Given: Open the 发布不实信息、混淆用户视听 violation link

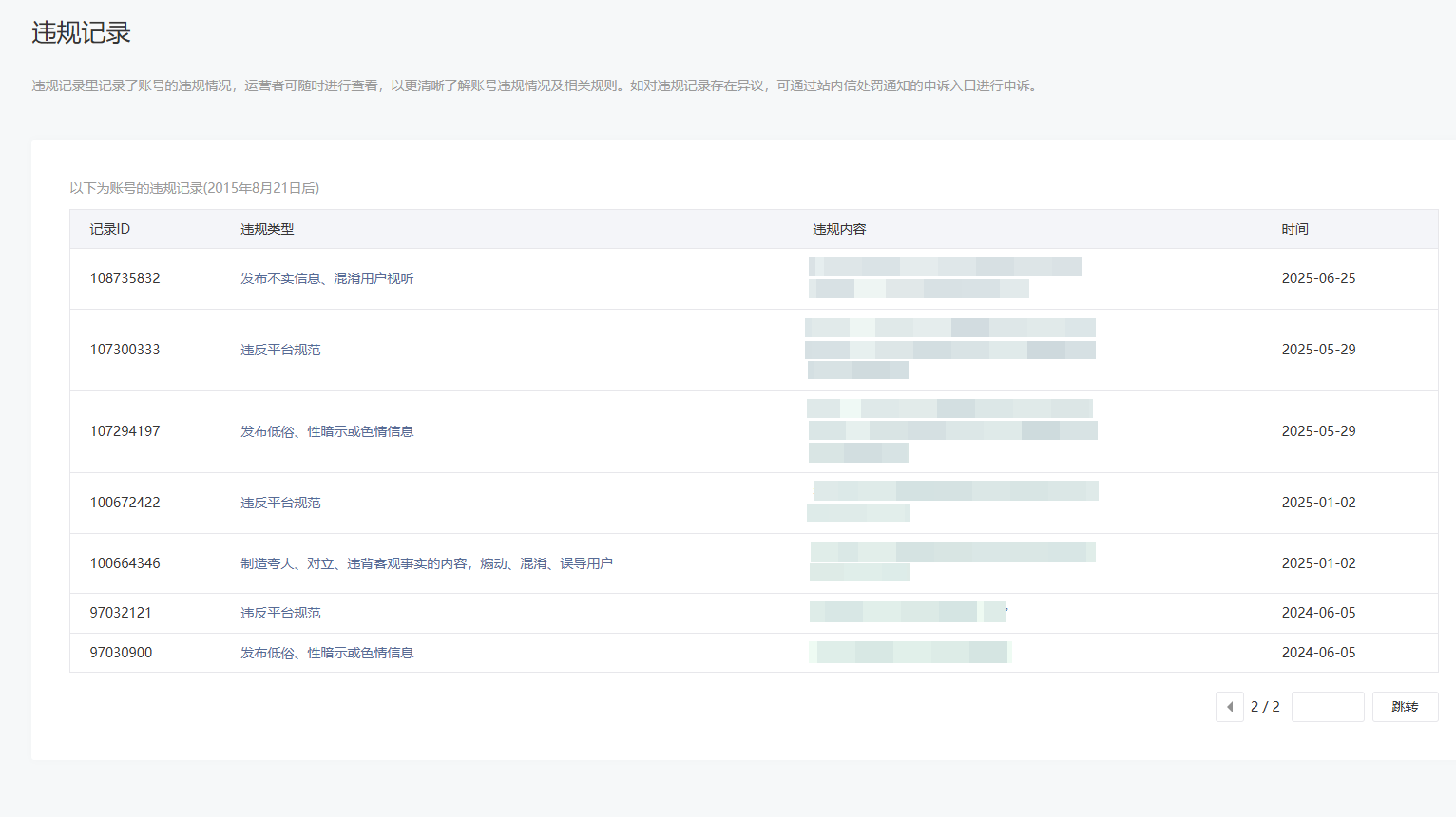Looking at the screenshot, I should pos(327,278).
